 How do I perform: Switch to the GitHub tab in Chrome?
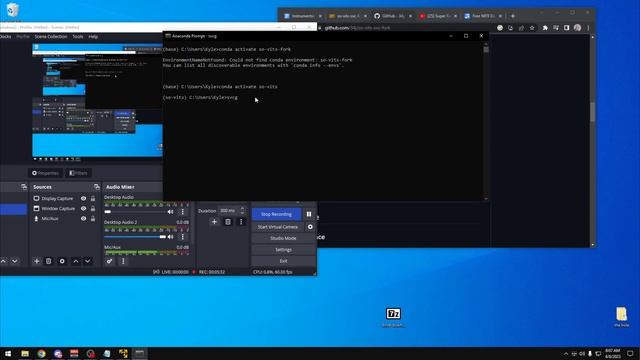[x=392, y=16]
